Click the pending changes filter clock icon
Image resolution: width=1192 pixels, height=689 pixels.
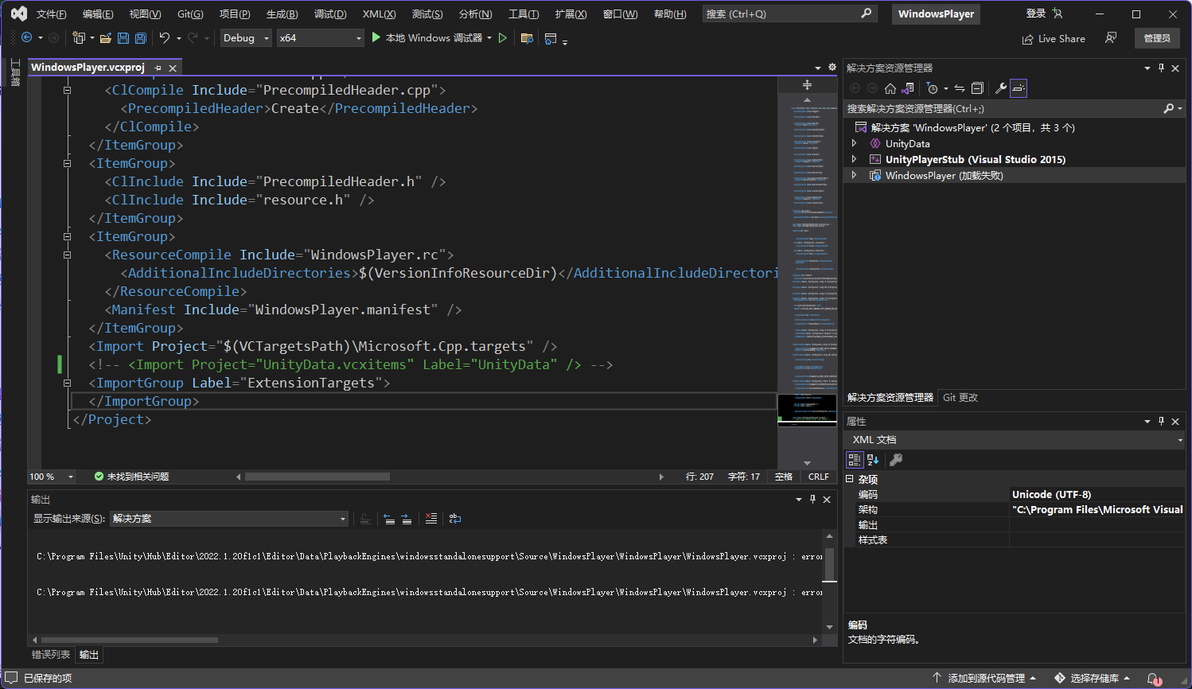pos(933,88)
